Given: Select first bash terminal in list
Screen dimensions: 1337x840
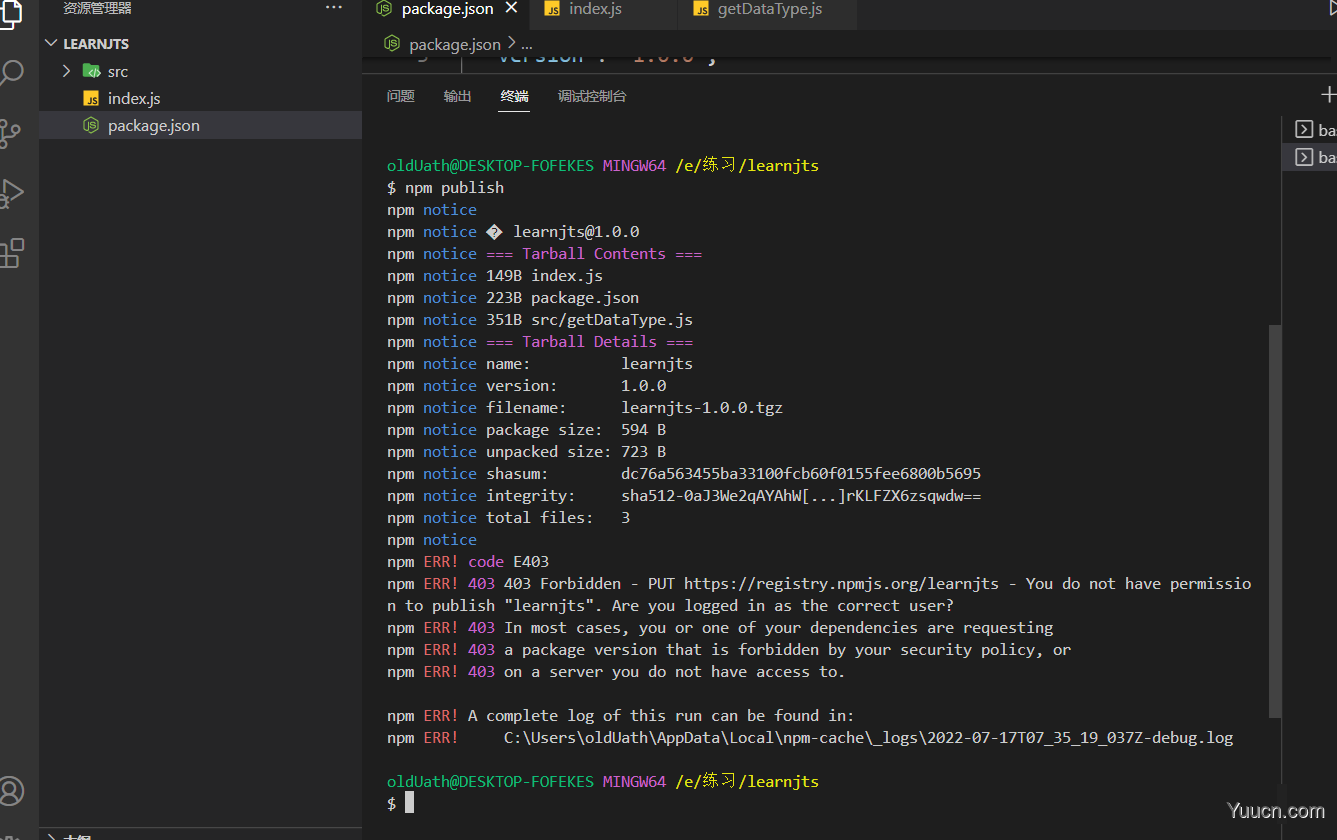Looking at the screenshot, I should (1310, 129).
